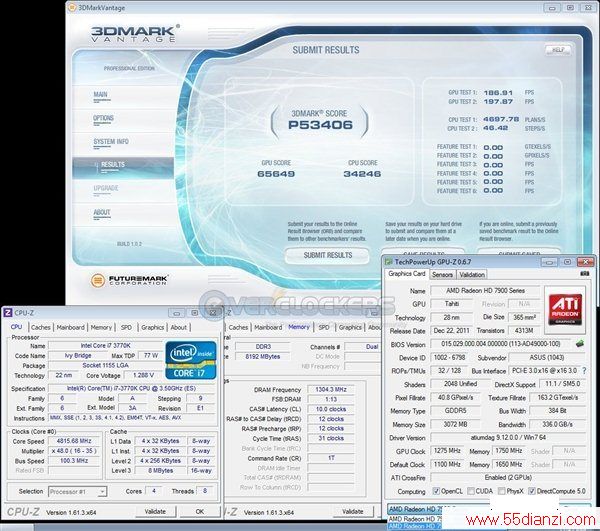Click the ATI CrossFire field Enabled (2 GPUs)
This screenshot has width=600, height=531.
[x=508, y=477]
